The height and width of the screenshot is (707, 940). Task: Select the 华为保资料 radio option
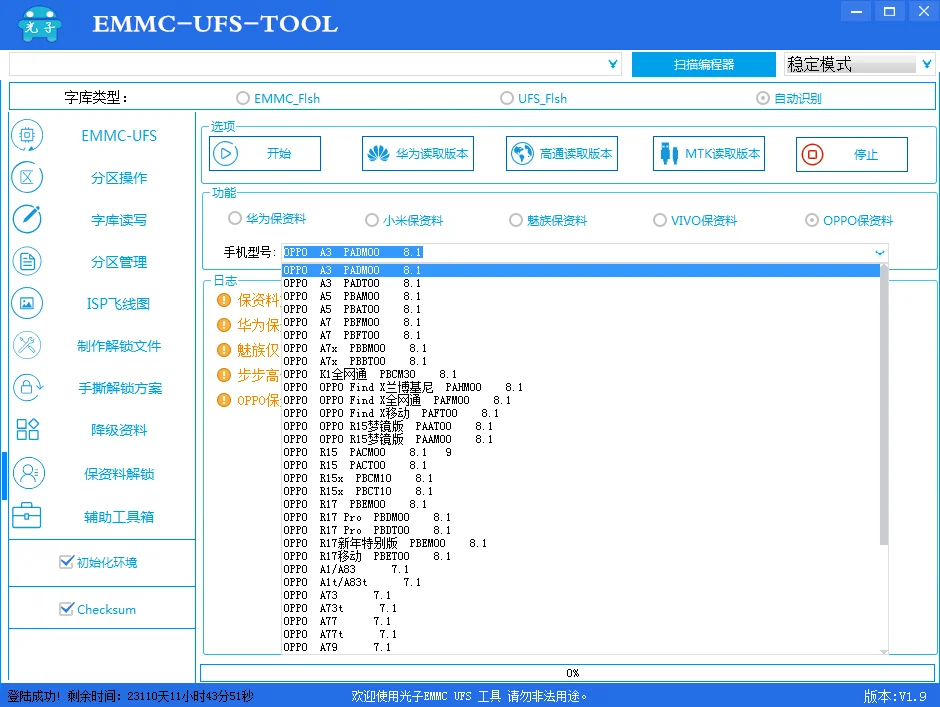coord(235,219)
